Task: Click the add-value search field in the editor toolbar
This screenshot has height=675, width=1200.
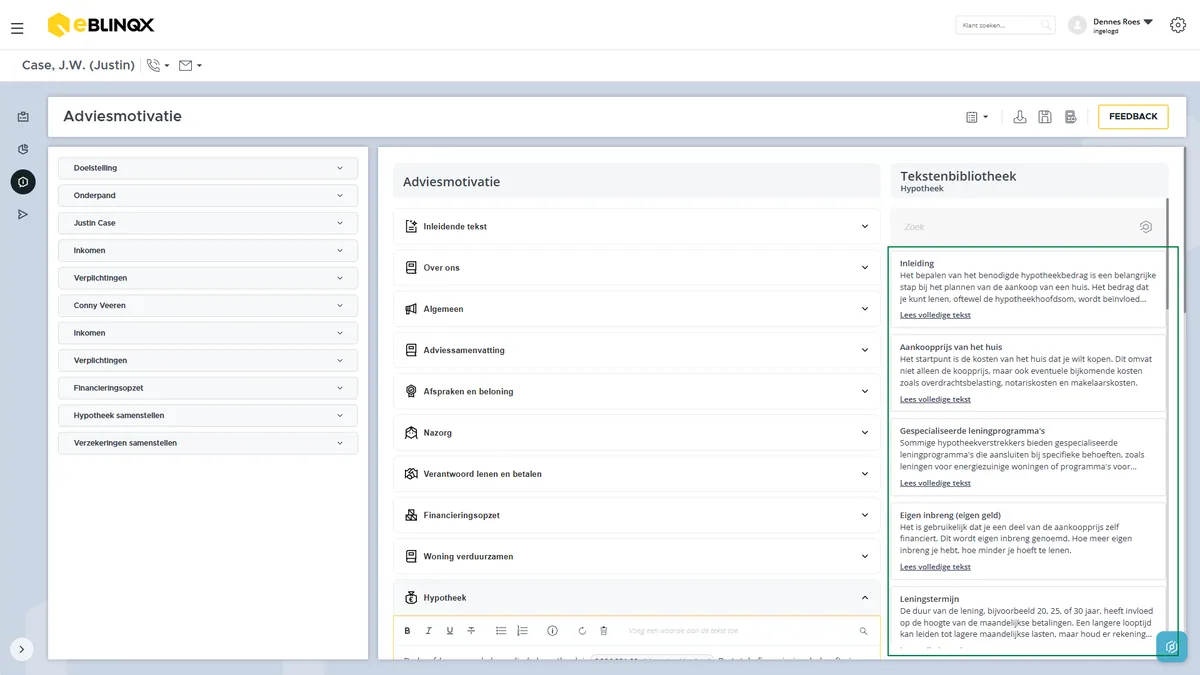Action: tap(747, 631)
